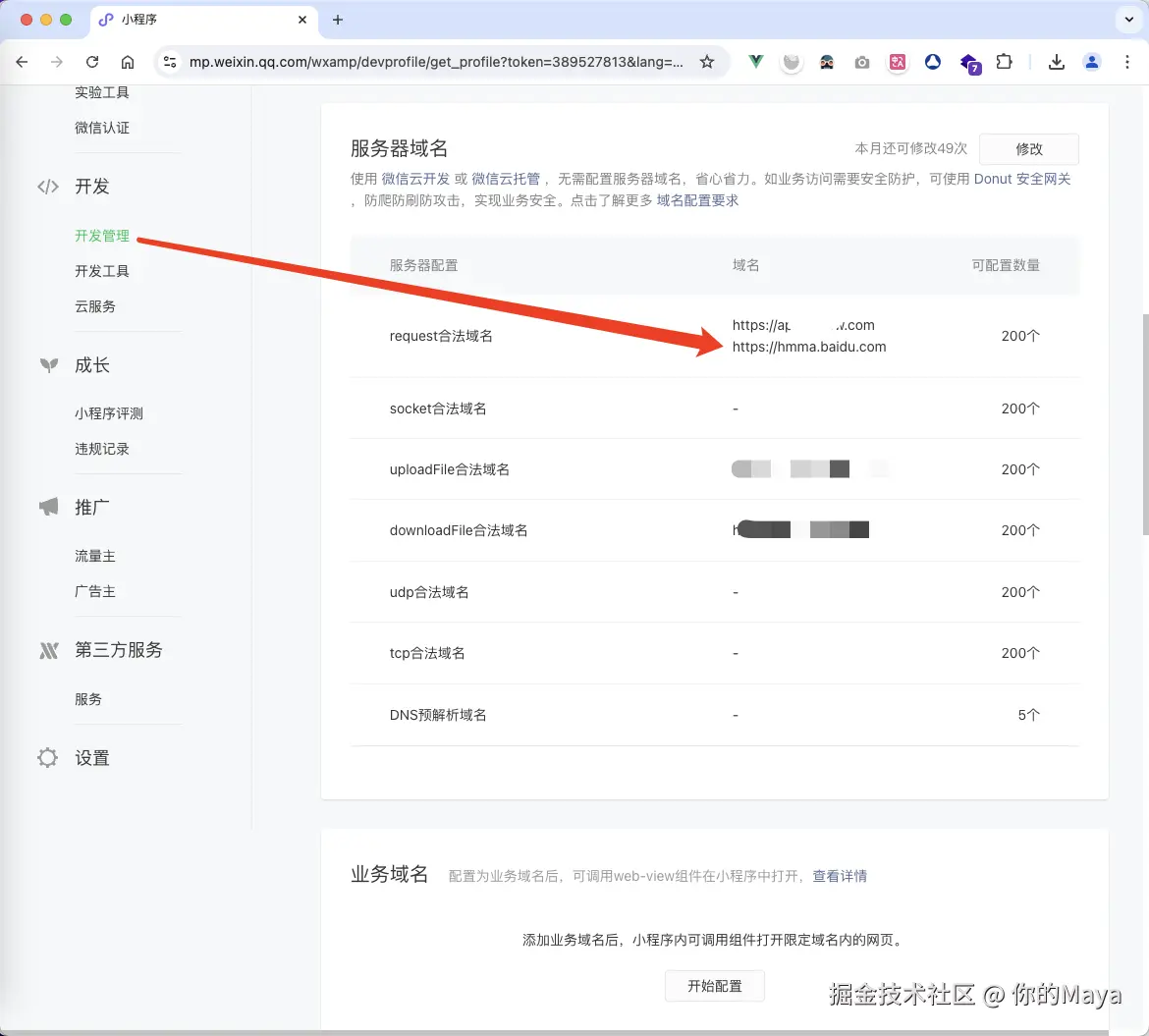Open 实验工具 in sidebar
The image size is (1149, 1036).
(x=102, y=92)
